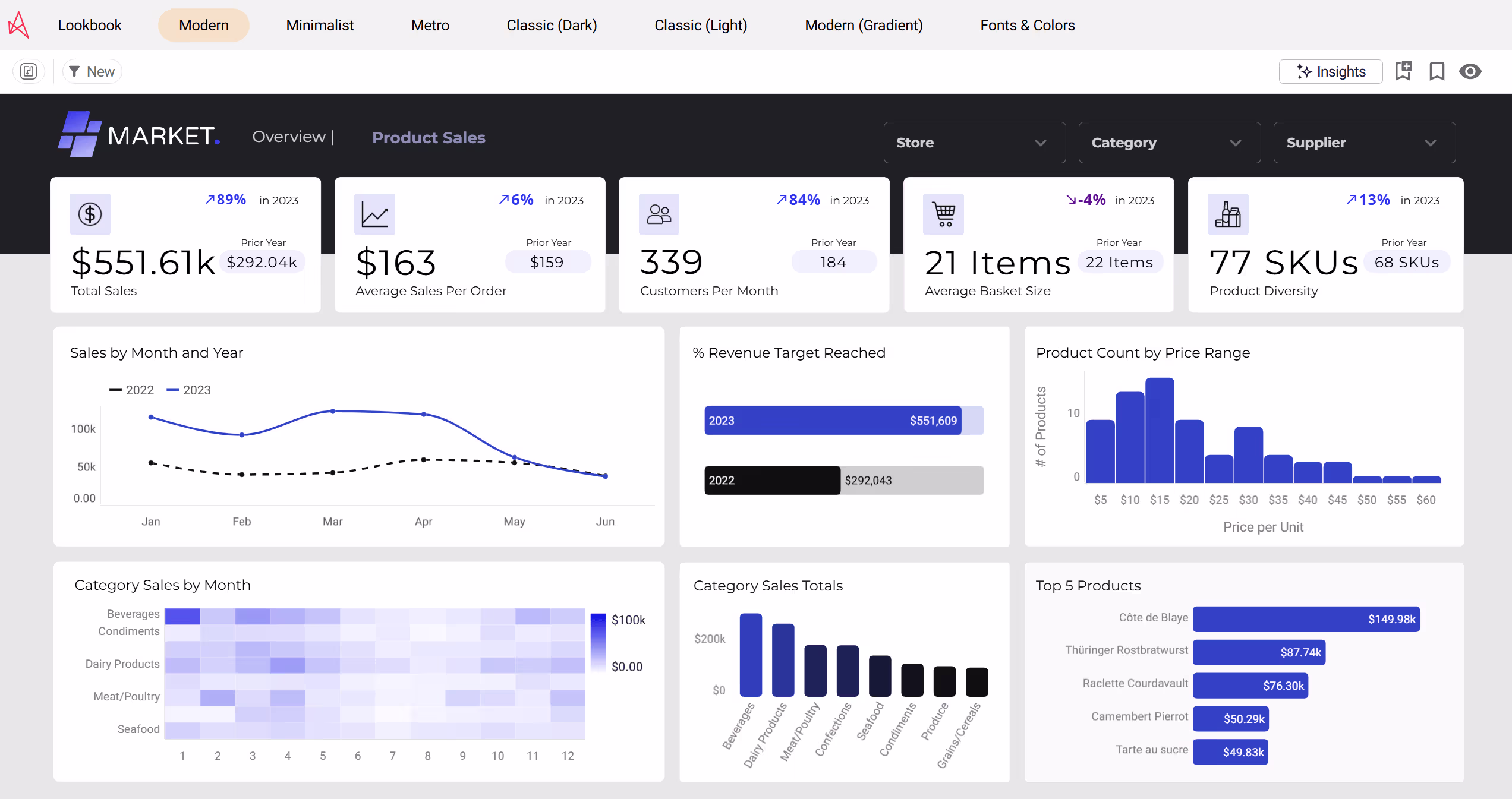Click the New filter button

(x=92, y=71)
